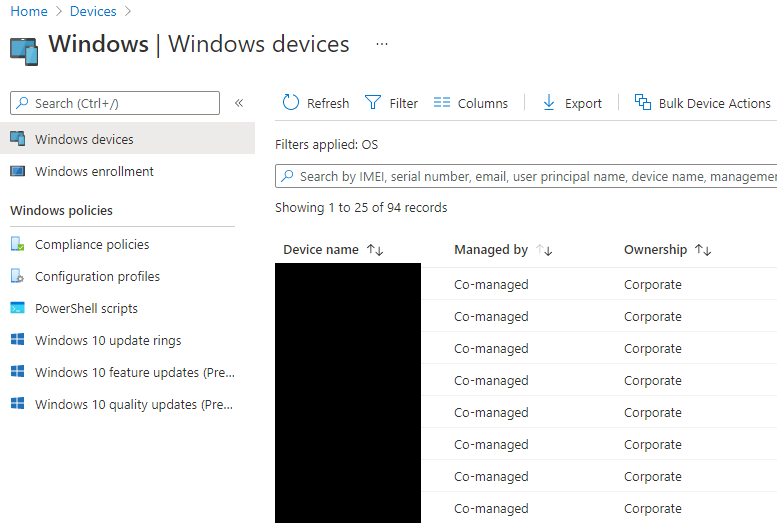Click the Filter button label
The width and height of the screenshot is (777, 523).
tap(403, 103)
